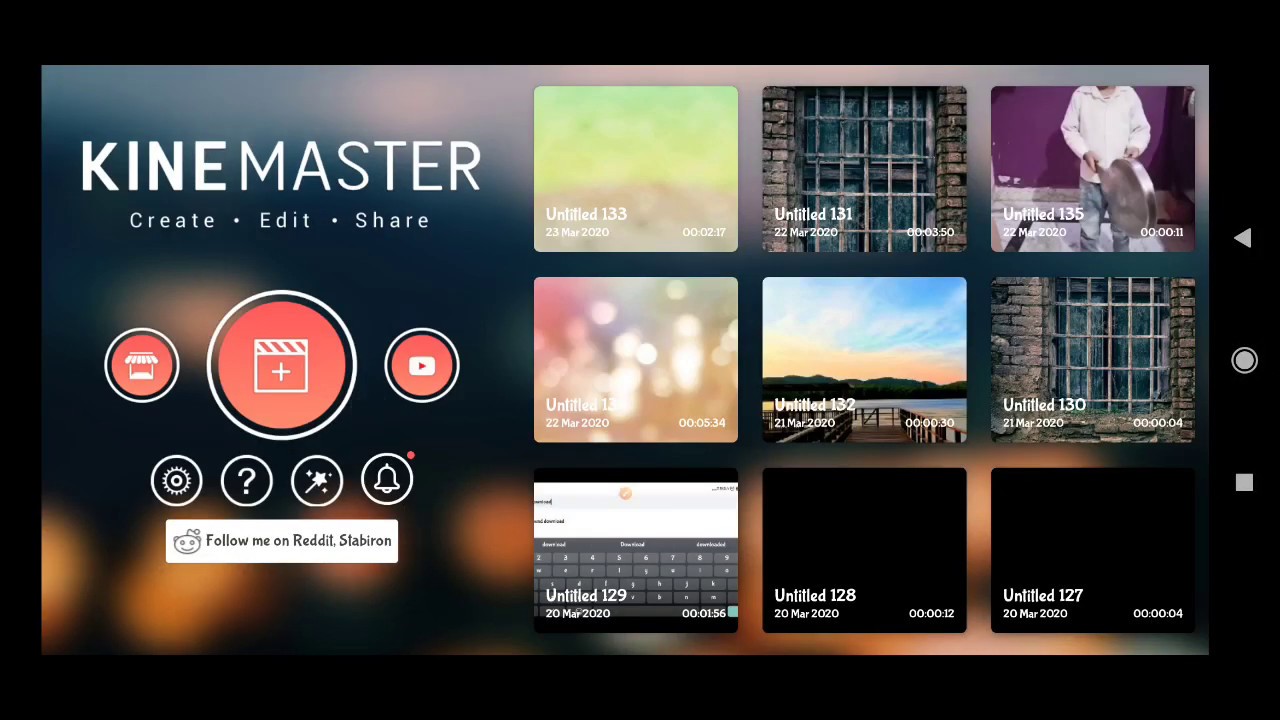Click the 00:00:30 duration on Untitled 132
This screenshot has height=720, width=1280.
tap(930, 423)
